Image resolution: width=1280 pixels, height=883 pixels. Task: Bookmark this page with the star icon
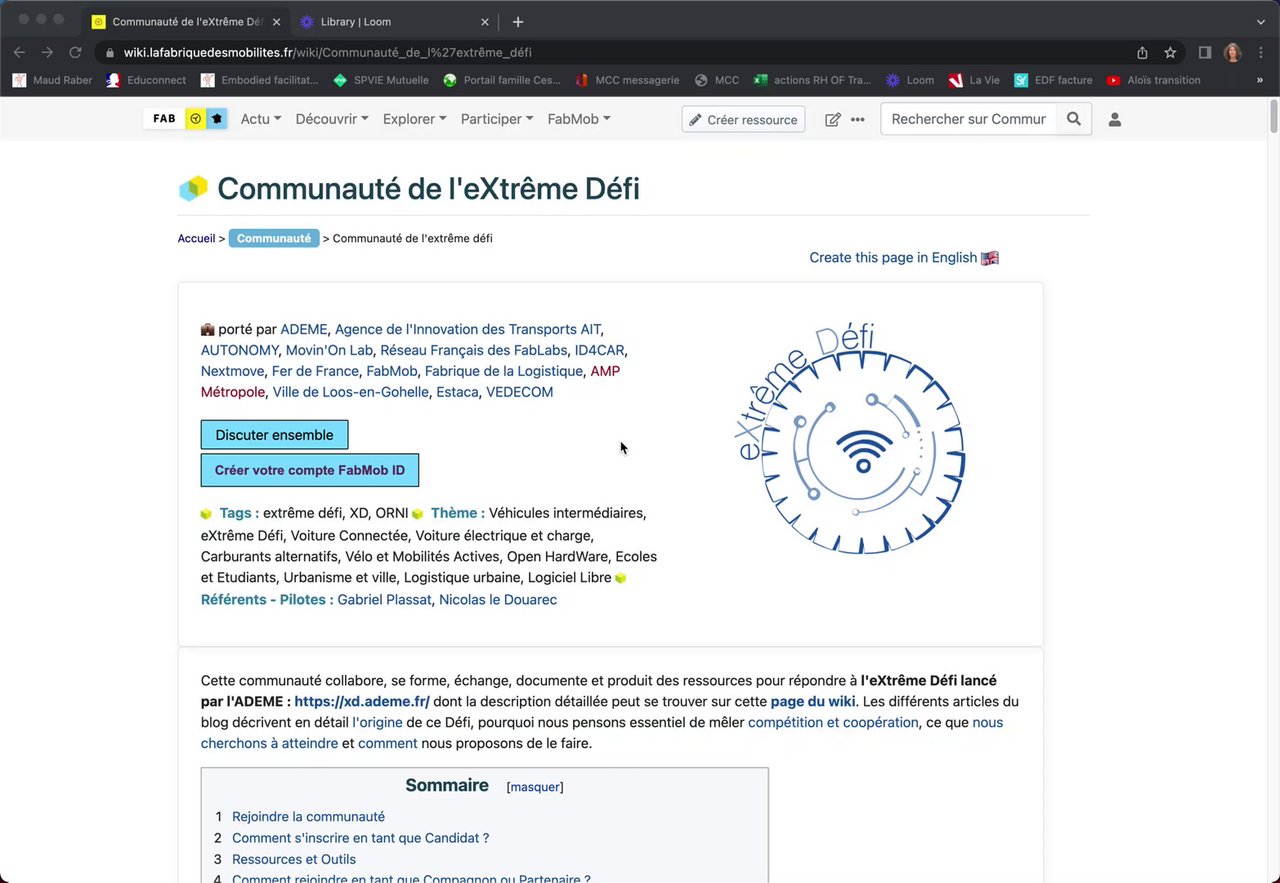(x=1170, y=52)
